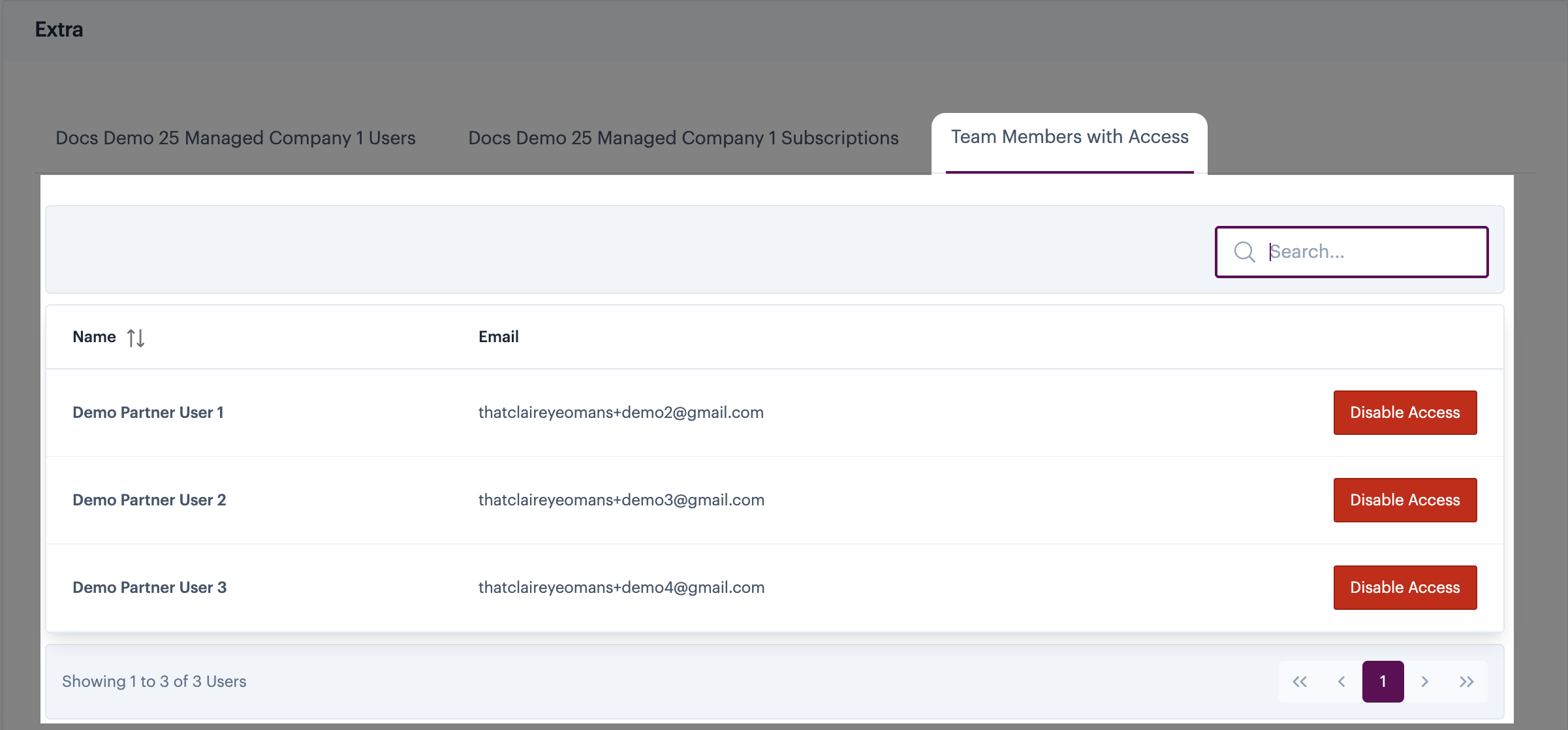
Task: Disable access for Demo Partner User 2
Action: tap(1405, 500)
